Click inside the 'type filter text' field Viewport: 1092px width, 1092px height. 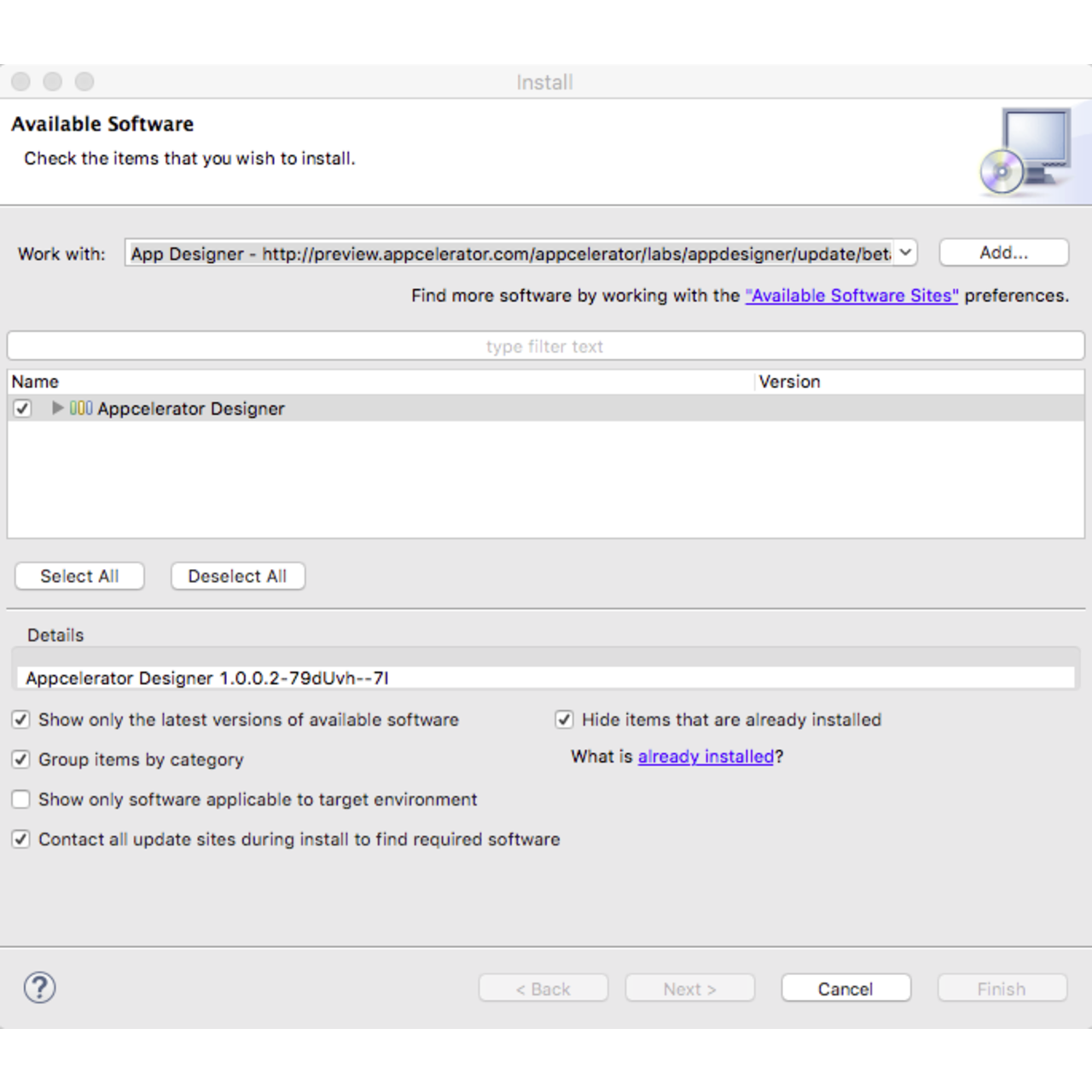(x=543, y=346)
